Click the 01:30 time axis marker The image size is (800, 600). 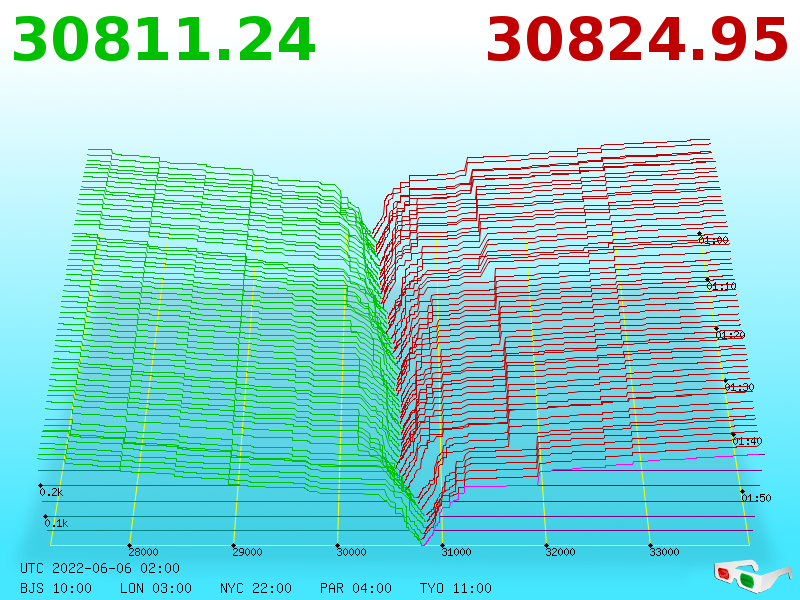740,387
